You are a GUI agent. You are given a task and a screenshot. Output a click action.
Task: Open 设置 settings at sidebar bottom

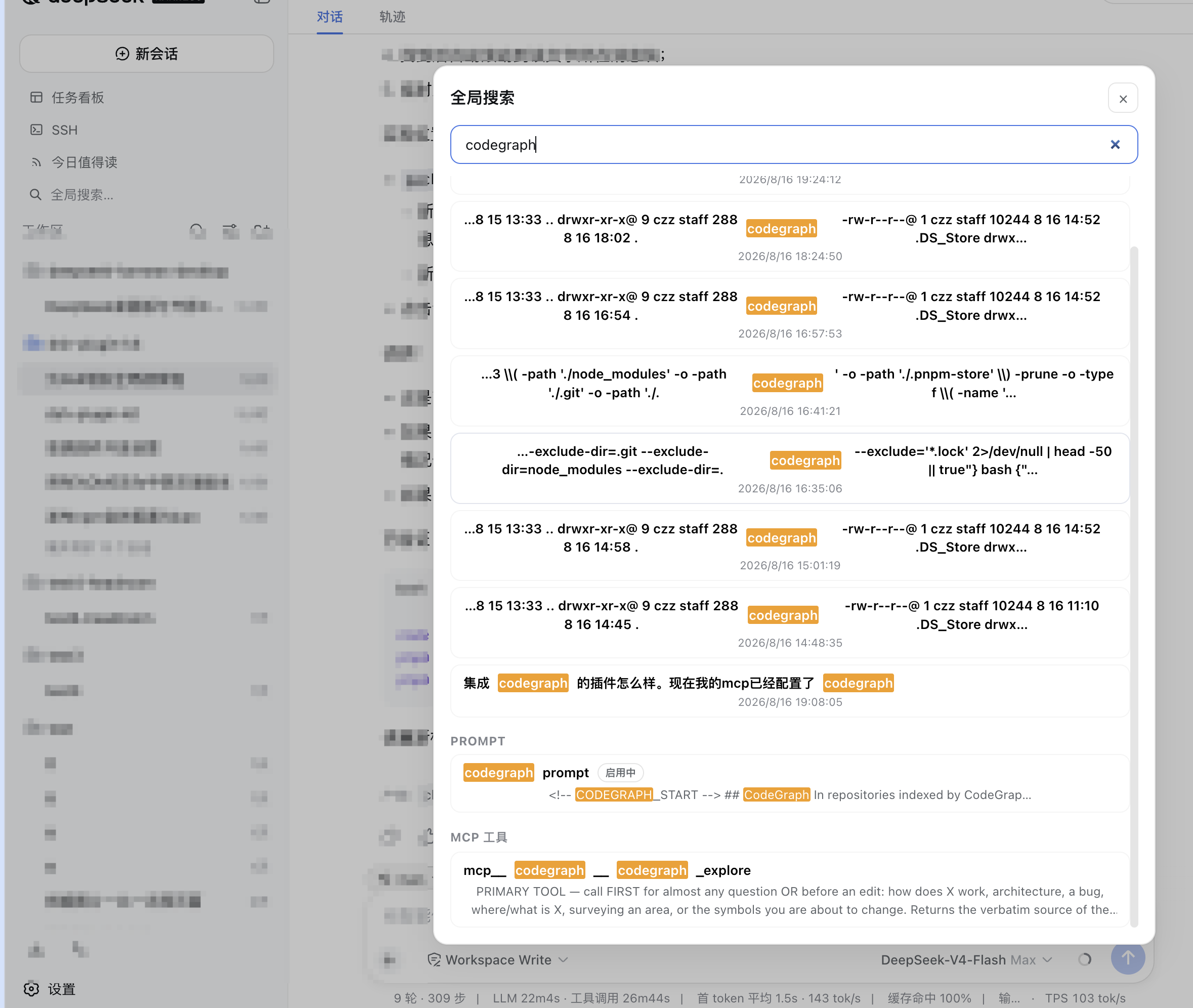pos(50,989)
